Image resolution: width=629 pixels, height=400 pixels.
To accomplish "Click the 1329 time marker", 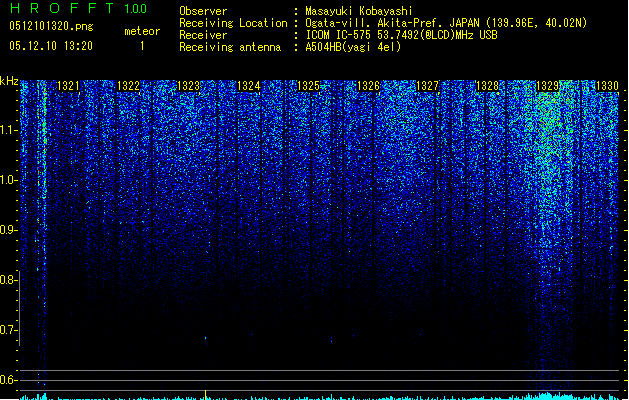I will pos(547,86).
